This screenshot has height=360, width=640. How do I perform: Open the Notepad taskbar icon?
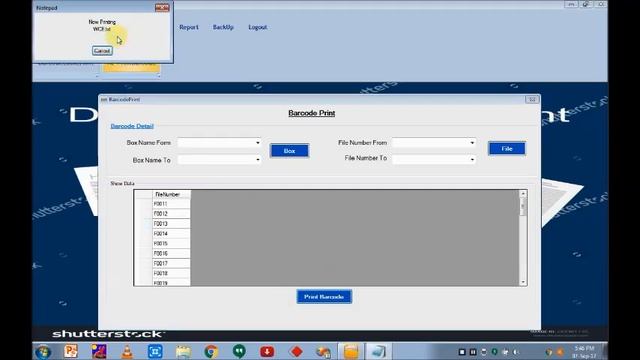[378, 351]
